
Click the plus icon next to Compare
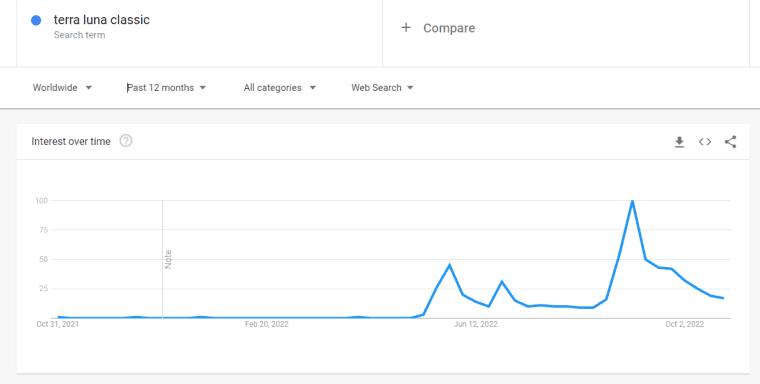click(x=406, y=28)
